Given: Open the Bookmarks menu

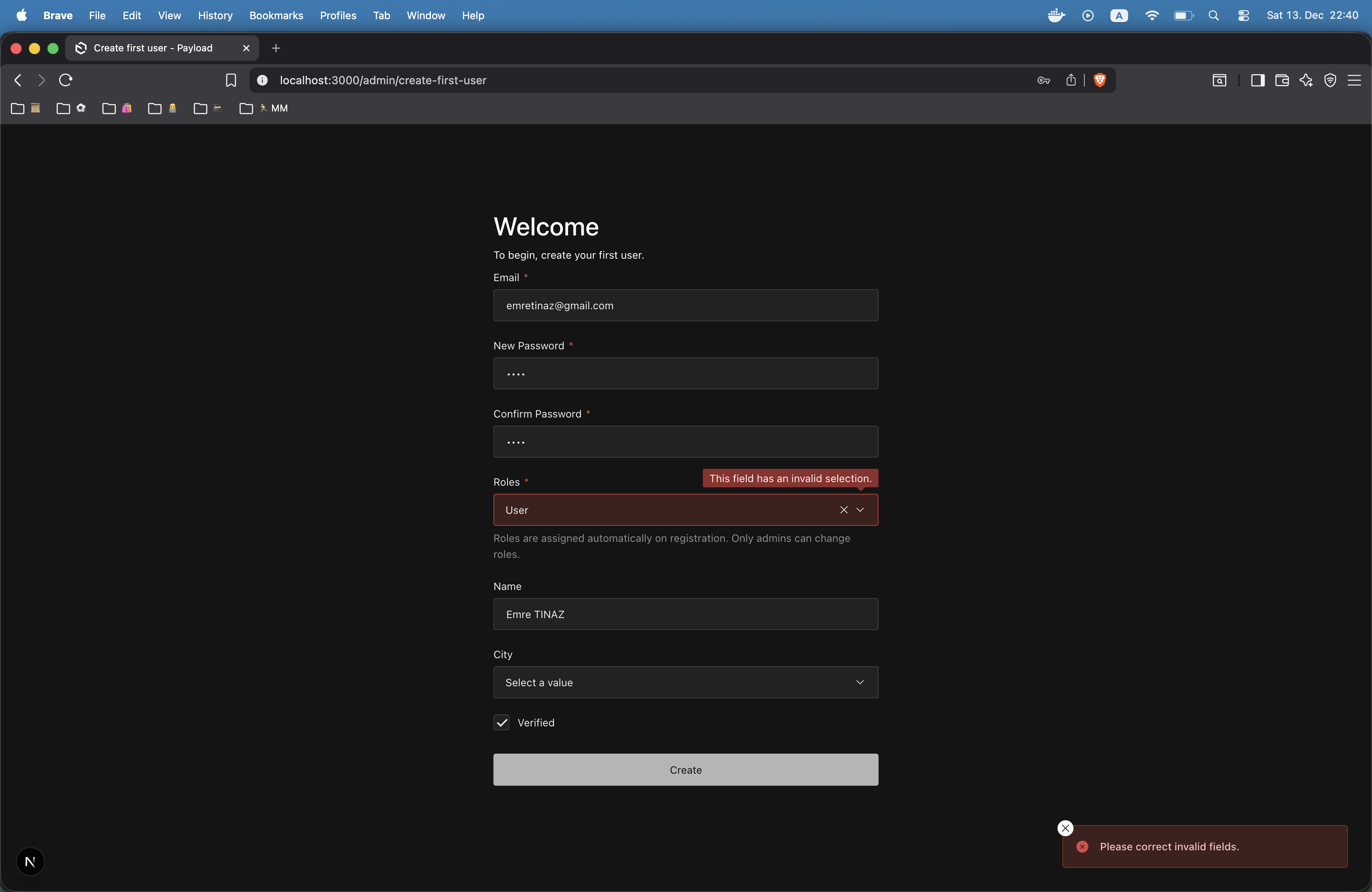Looking at the screenshot, I should click(276, 16).
